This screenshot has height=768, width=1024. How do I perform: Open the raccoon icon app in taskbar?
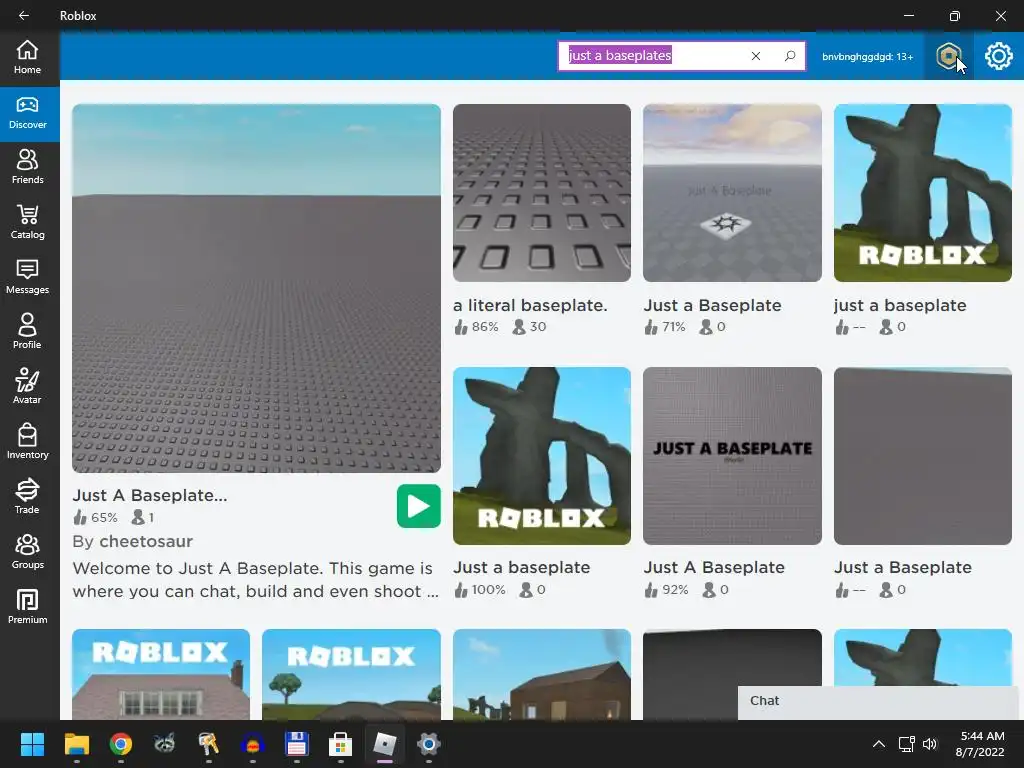[165, 744]
